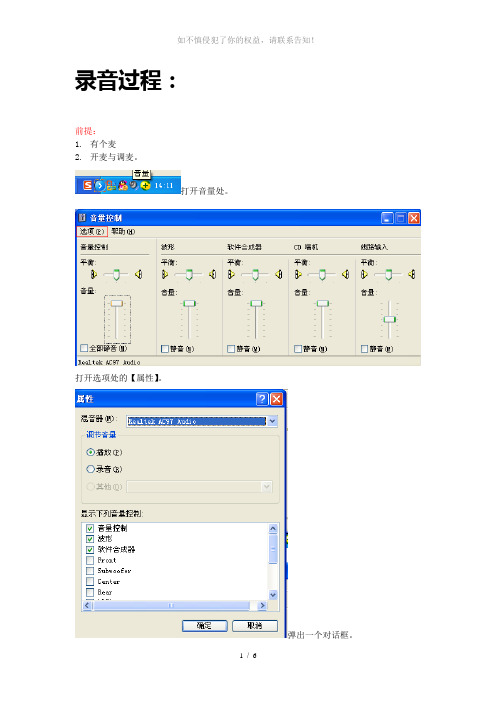This screenshot has height=702, width=496.
Task: Open the volume speaker tray icon
Action: click(x=134, y=184)
